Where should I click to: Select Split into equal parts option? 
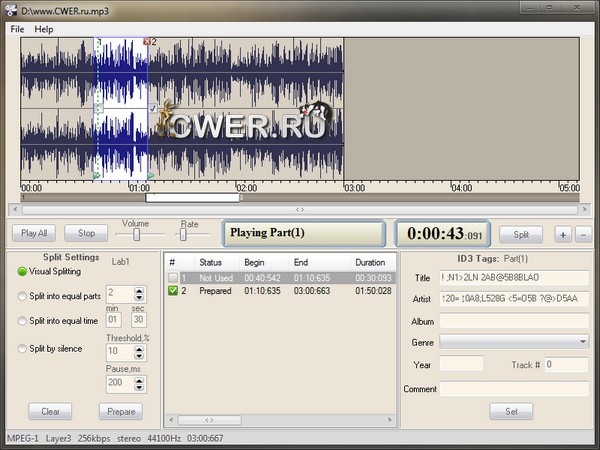(23, 296)
